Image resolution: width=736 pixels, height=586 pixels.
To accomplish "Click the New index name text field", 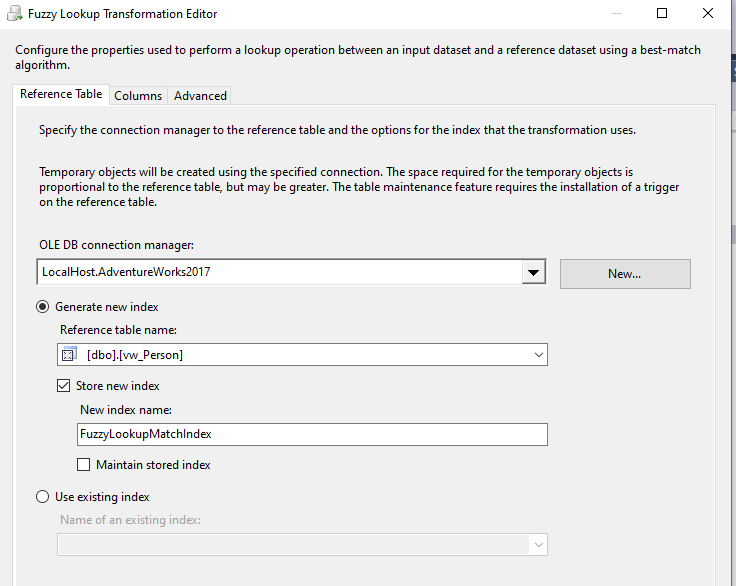I will click(x=312, y=434).
